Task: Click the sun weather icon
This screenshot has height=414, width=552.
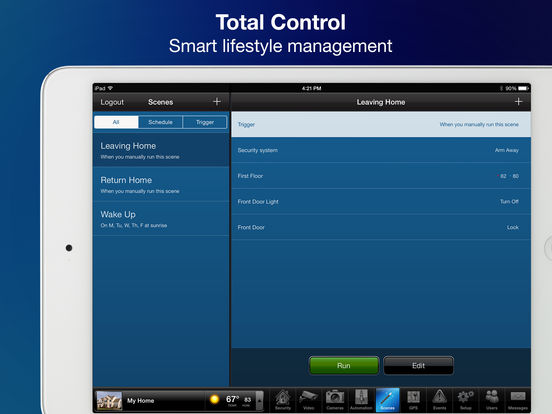Action: pos(214,399)
